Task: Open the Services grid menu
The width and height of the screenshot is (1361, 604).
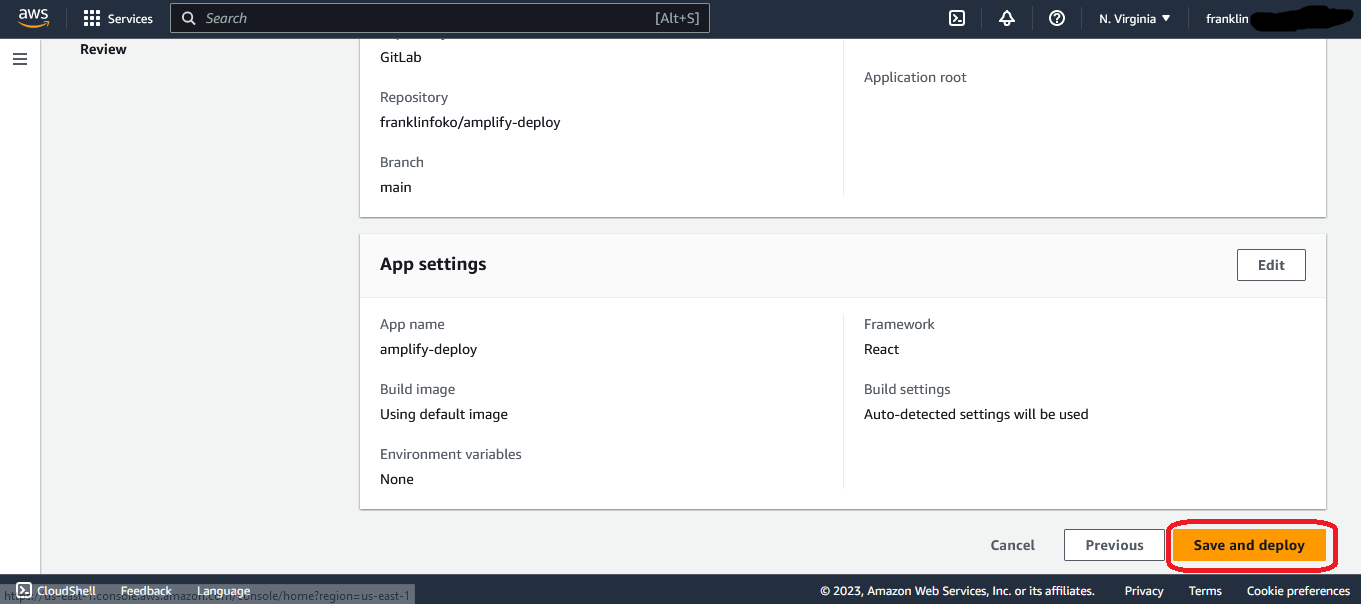Action: (118, 18)
